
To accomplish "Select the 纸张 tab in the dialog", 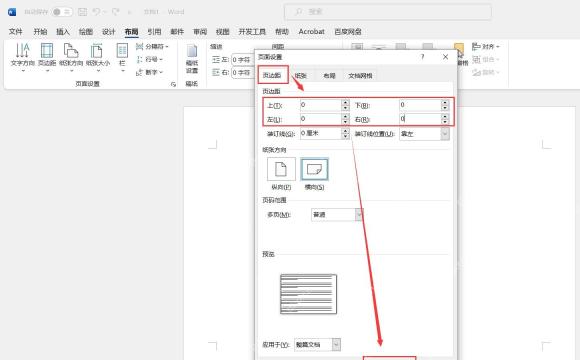I will point(301,75).
